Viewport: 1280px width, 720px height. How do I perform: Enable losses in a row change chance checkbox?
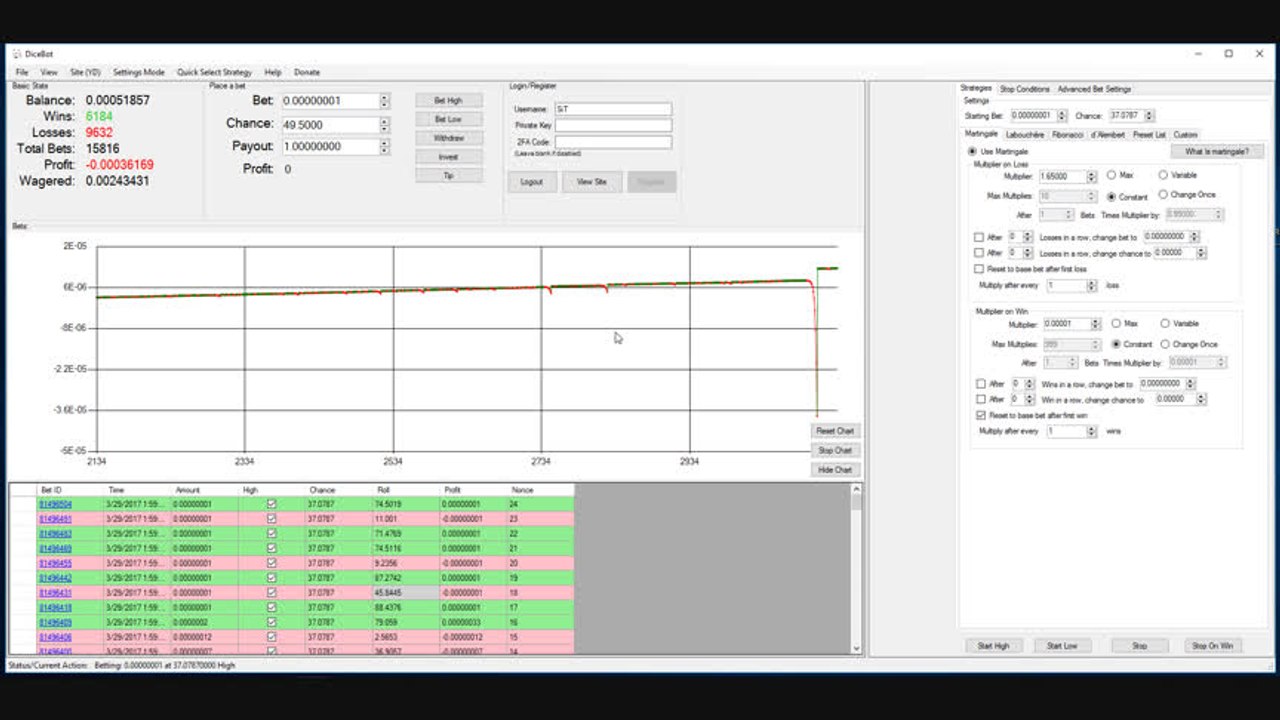979,253
